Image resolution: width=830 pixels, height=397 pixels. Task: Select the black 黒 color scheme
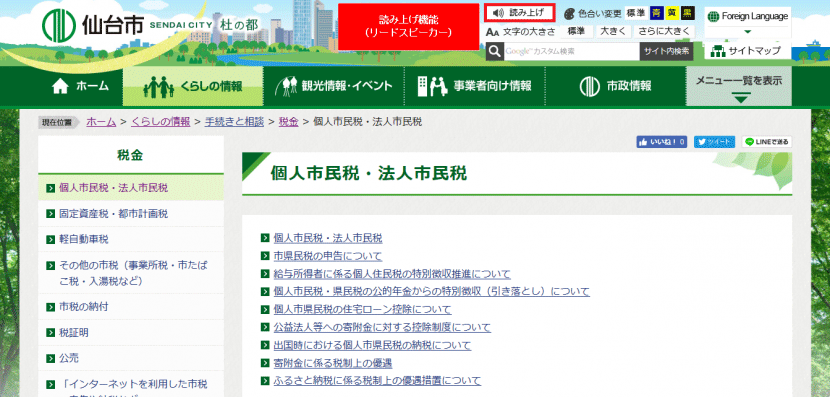click(x=687, y=13)
